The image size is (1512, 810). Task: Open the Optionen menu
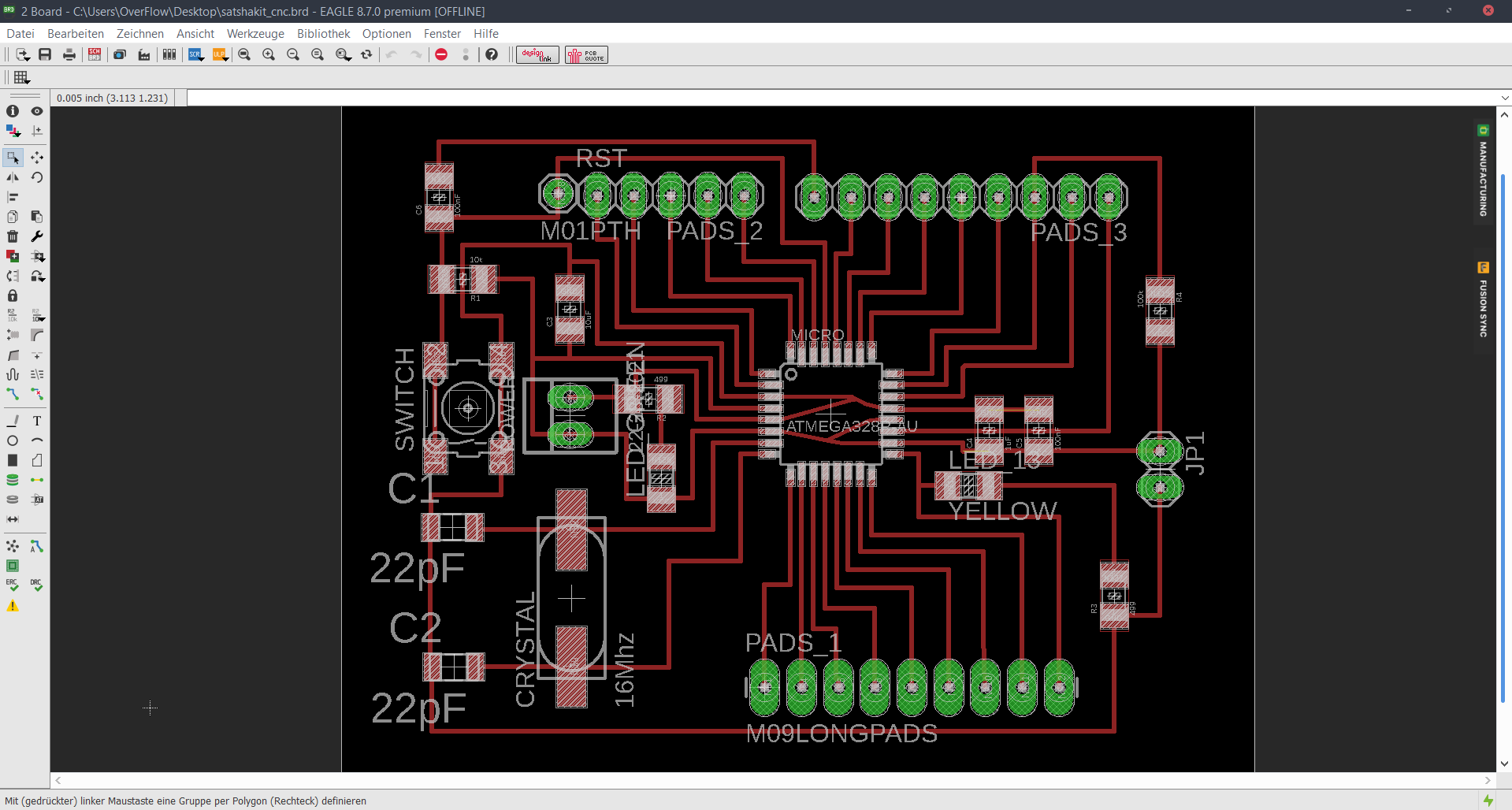(387, 34)
